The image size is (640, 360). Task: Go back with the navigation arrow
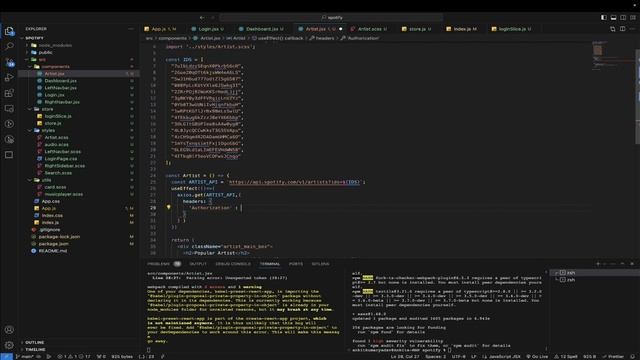pyautogui.click(x=202, y=18)
